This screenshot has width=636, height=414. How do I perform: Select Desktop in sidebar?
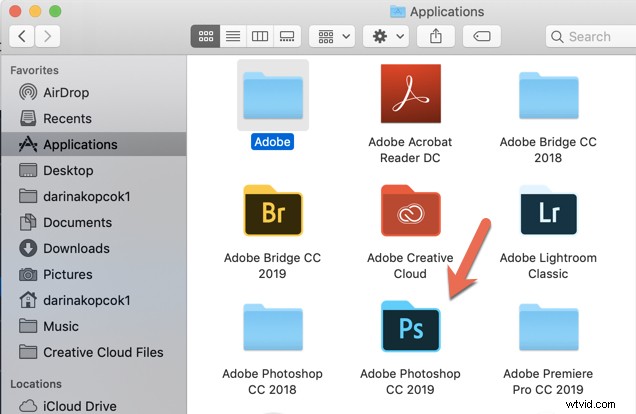pos(94,170)
